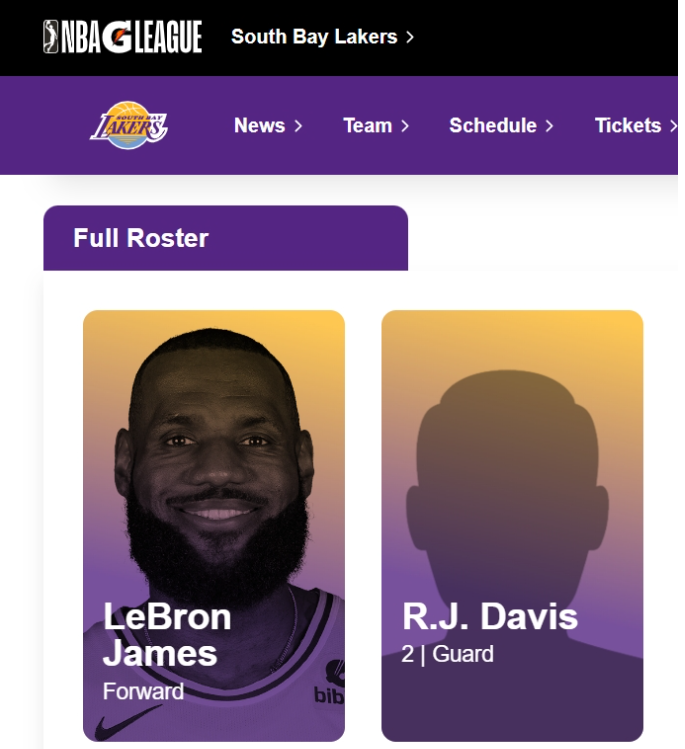The image size is (685, 749).
Task: Click the Forward position label
Action: tap(143, 691)
